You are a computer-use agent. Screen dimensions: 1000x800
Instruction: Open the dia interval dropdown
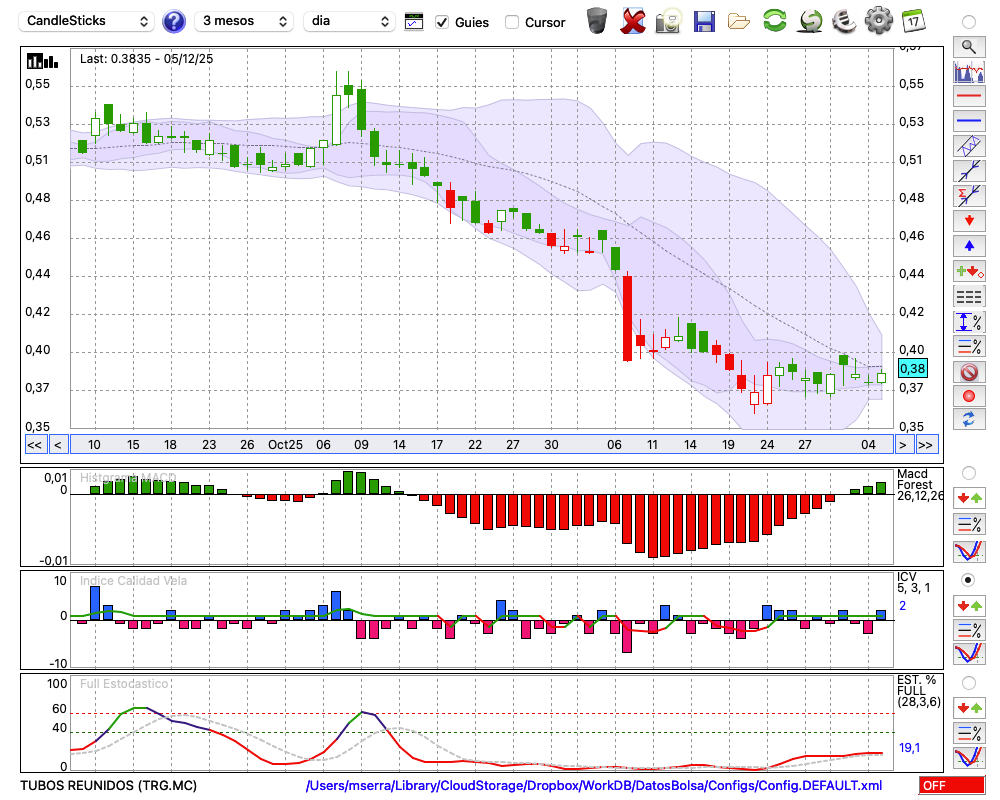point(349,21)
